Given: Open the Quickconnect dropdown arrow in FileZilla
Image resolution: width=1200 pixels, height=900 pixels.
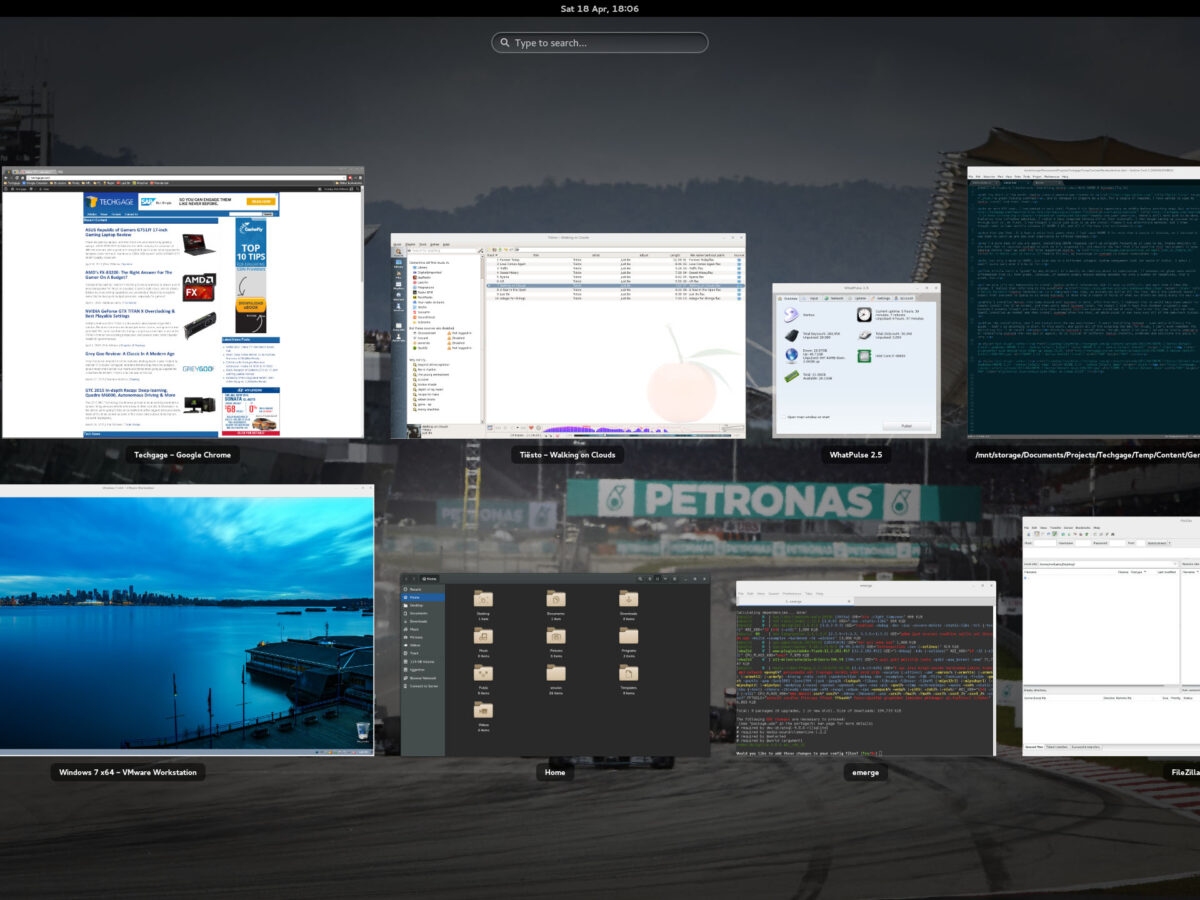Looking at the screenshot, I should point(1169,543).
